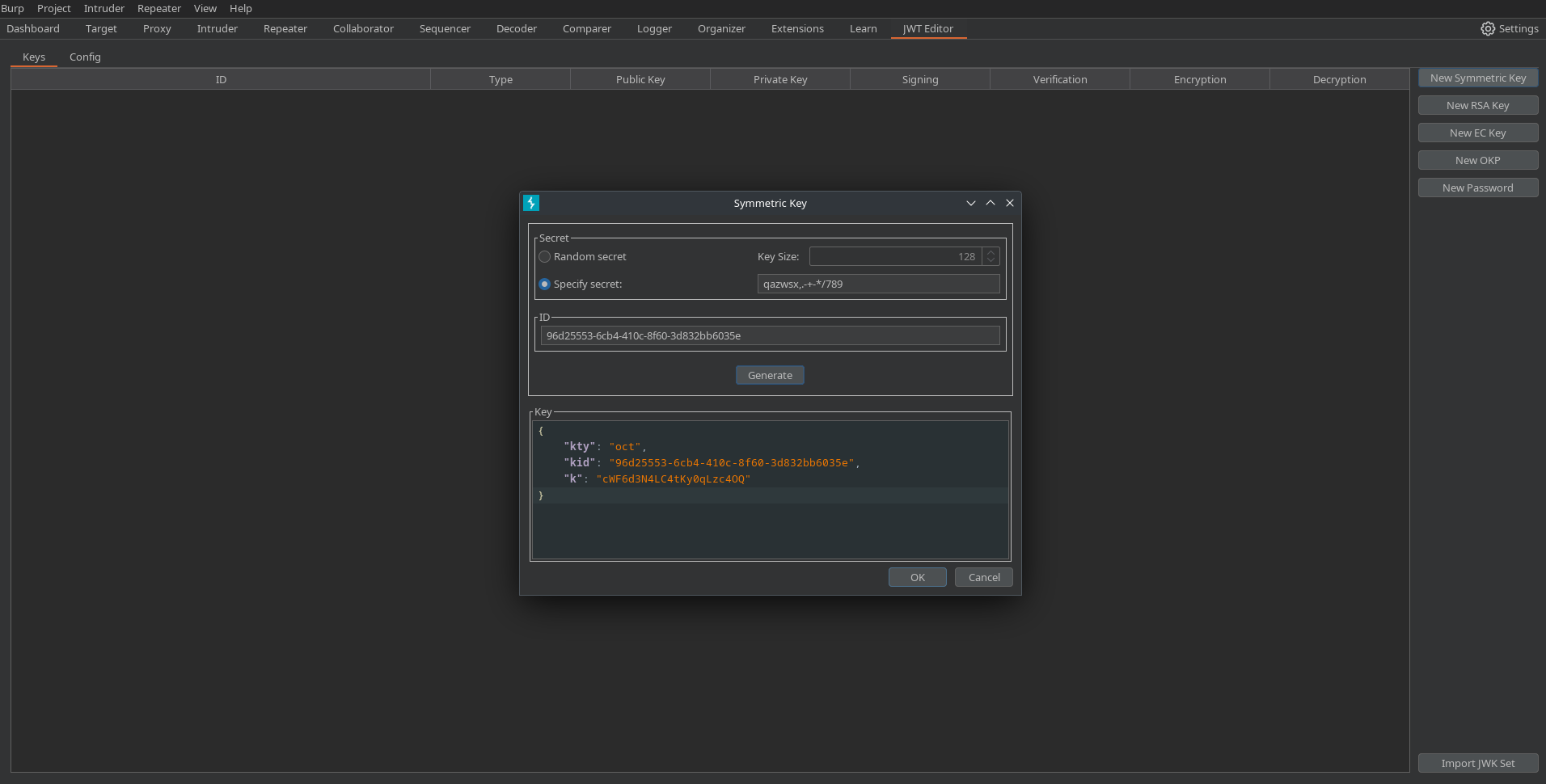Viewport: 1546px width, 784px height.
Task: Confirm the key with OK
Action: click(x=917, y=578)
